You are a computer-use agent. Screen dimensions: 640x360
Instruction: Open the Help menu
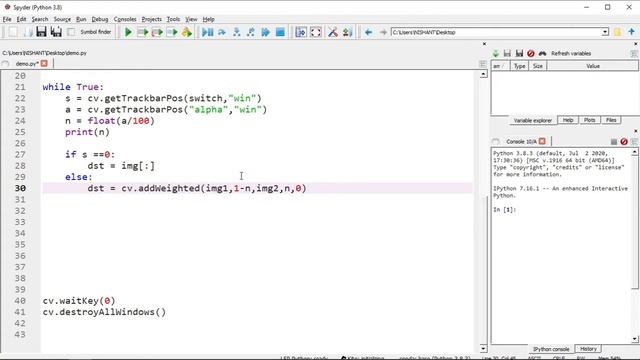(x=208, y=19)
